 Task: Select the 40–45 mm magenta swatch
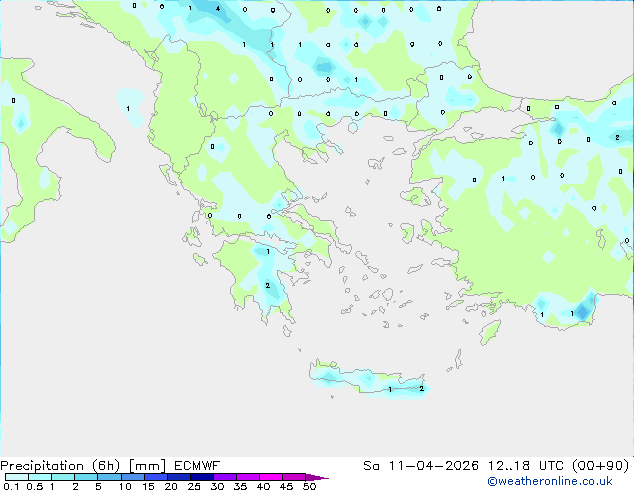tap(271, 477)
